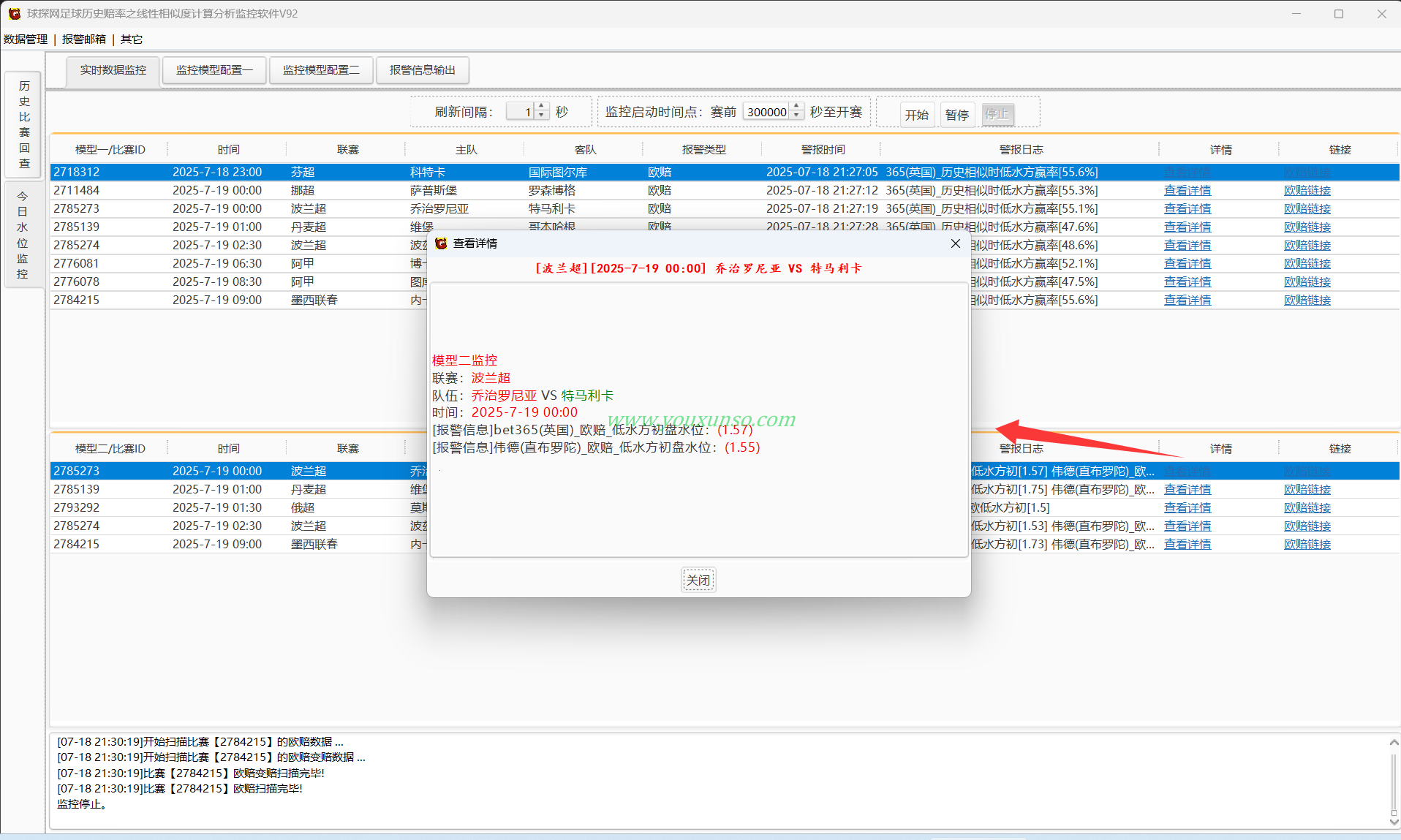Minimize the application window

click(1296, 14)
